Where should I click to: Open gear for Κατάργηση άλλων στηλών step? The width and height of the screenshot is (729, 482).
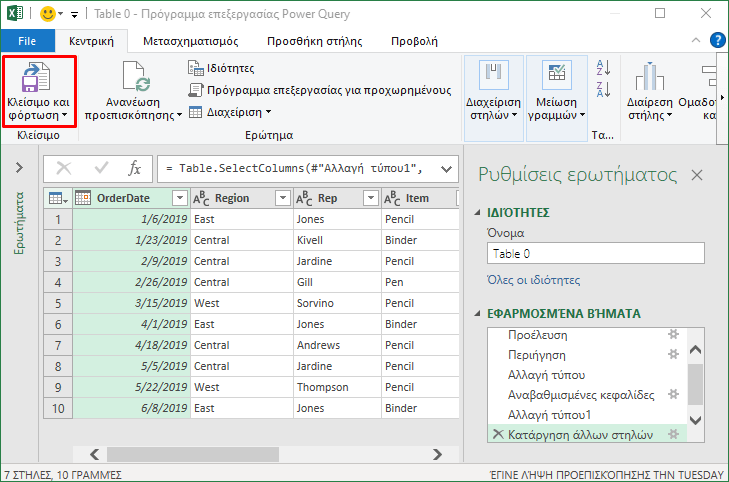pos(673,434)
